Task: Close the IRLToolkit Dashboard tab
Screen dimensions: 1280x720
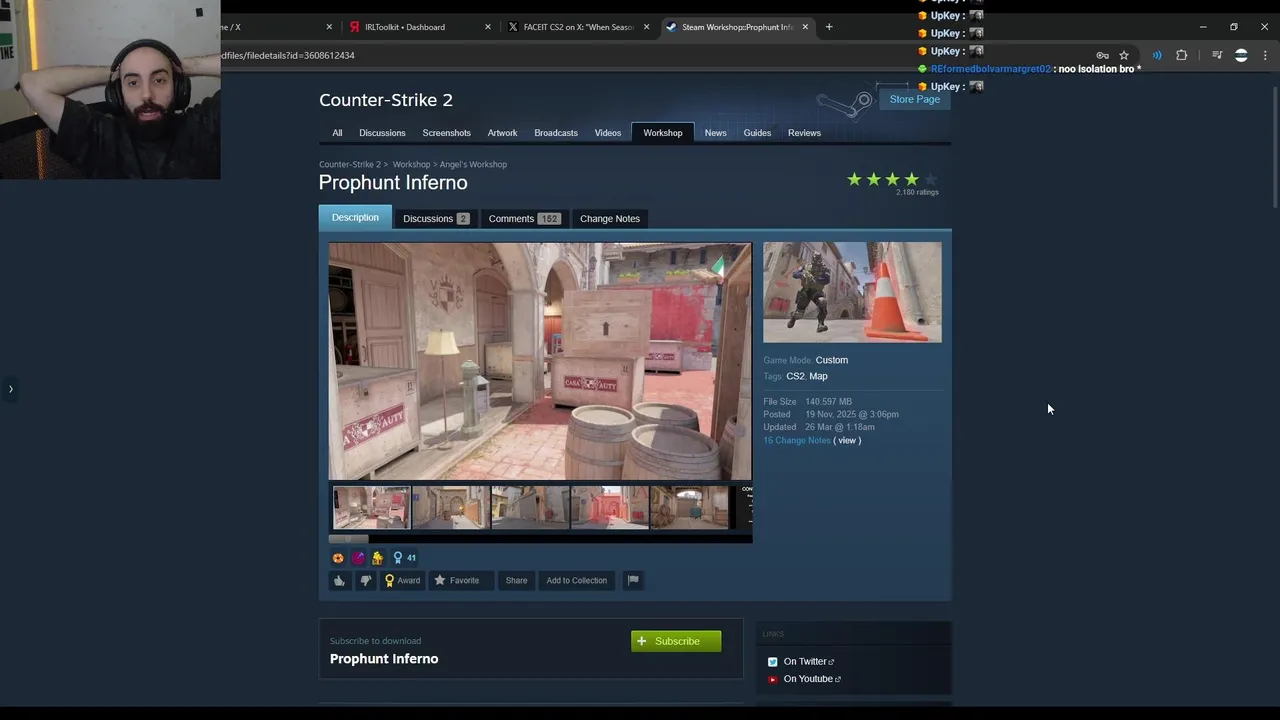Action: point(488,27)
